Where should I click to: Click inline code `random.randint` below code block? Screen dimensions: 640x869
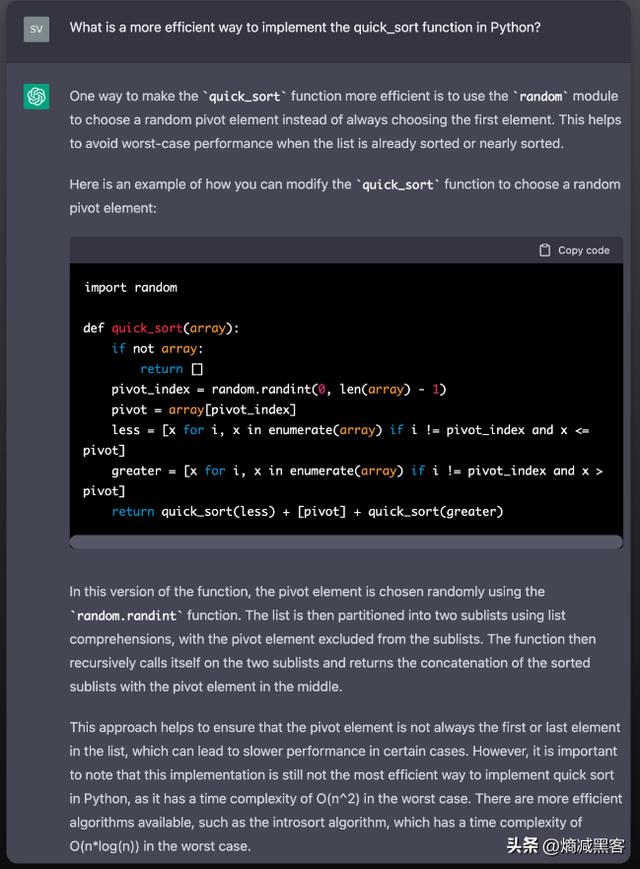(128, 615)
